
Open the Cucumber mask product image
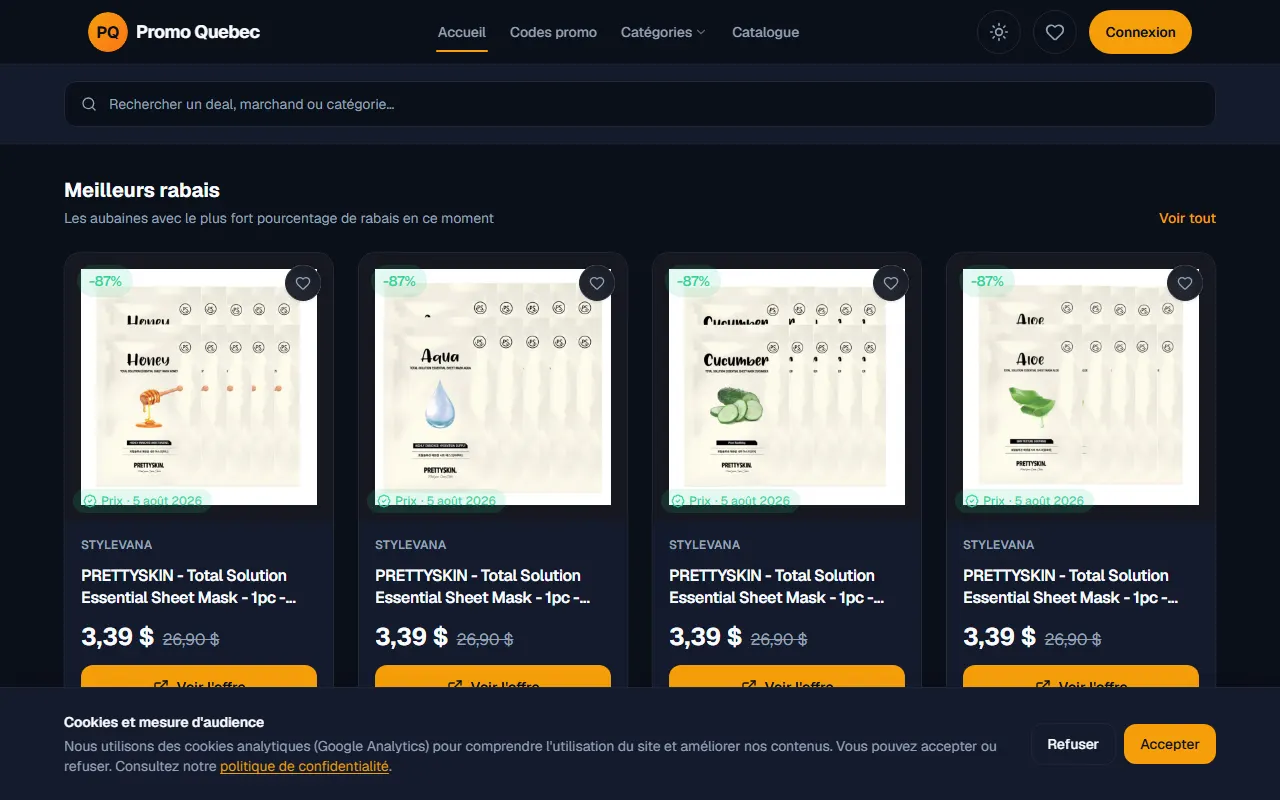787,387
